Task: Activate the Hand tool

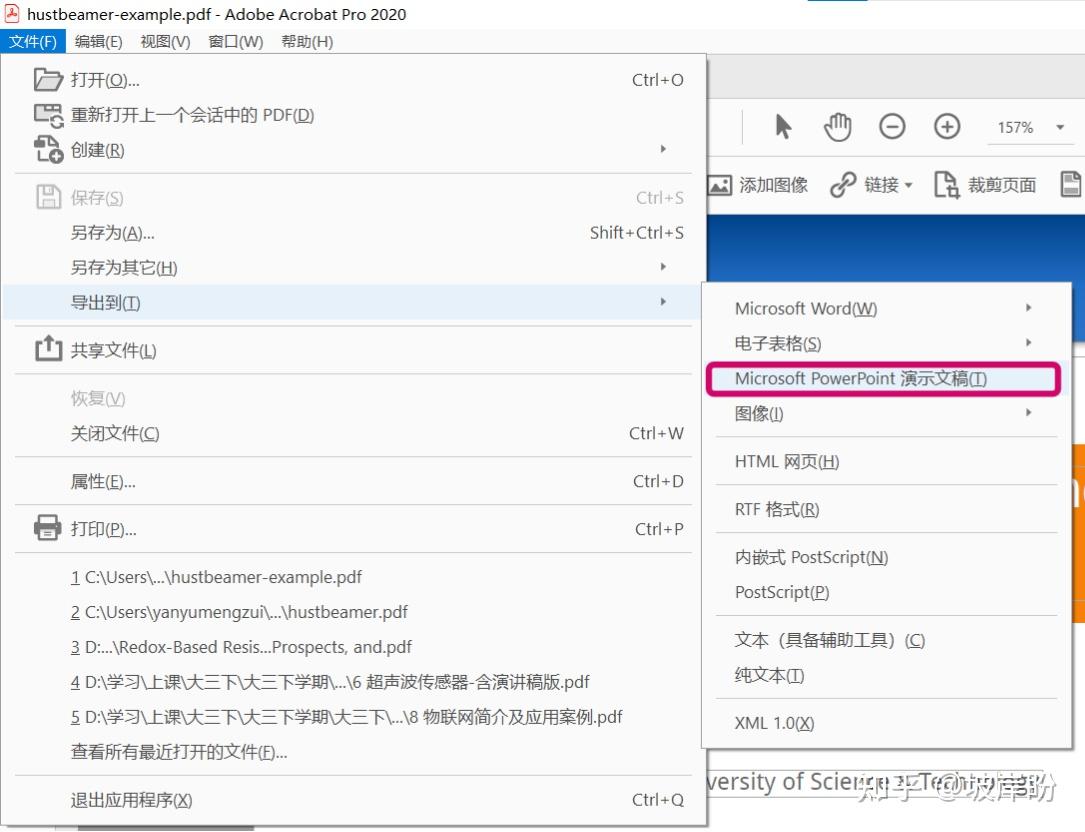Action: click(837, 127)
